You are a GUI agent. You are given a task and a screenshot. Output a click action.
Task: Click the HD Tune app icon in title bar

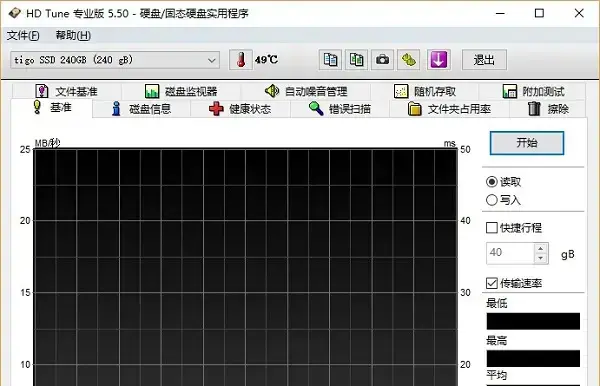coord(15,13)
